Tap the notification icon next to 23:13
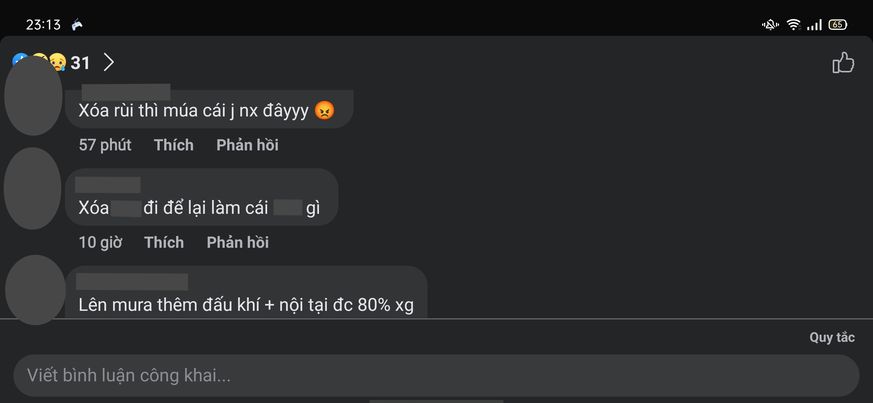 tap(78, 25)
